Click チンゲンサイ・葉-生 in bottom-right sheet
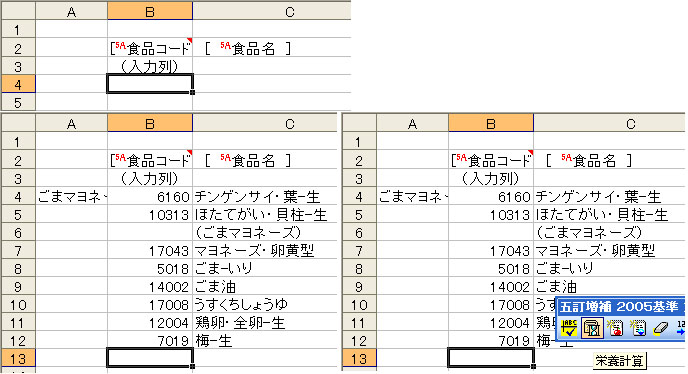 coord(598,196)
